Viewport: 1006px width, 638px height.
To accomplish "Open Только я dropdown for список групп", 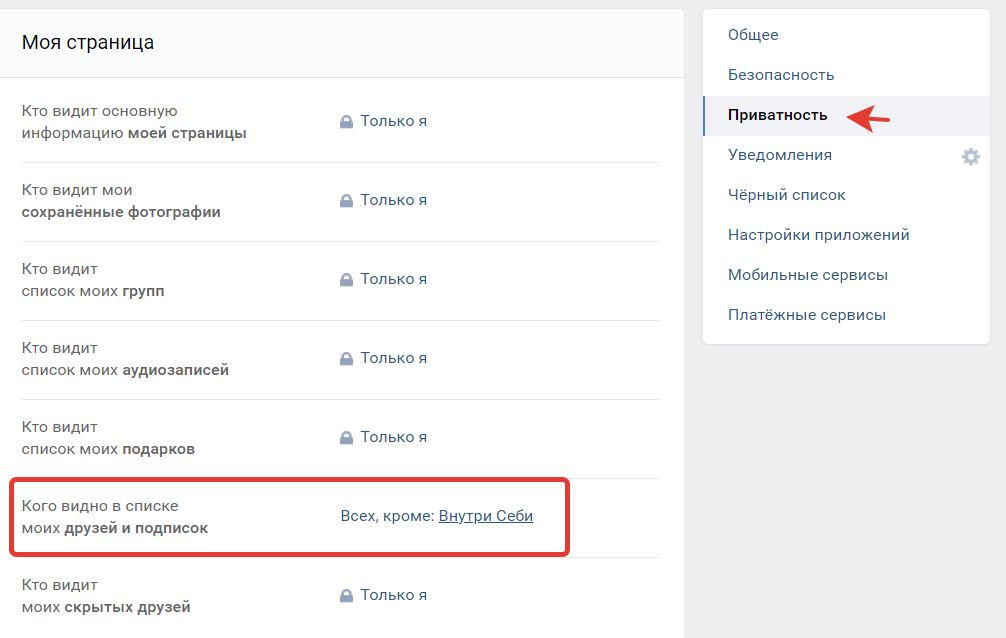I will [x=393, y=279].
